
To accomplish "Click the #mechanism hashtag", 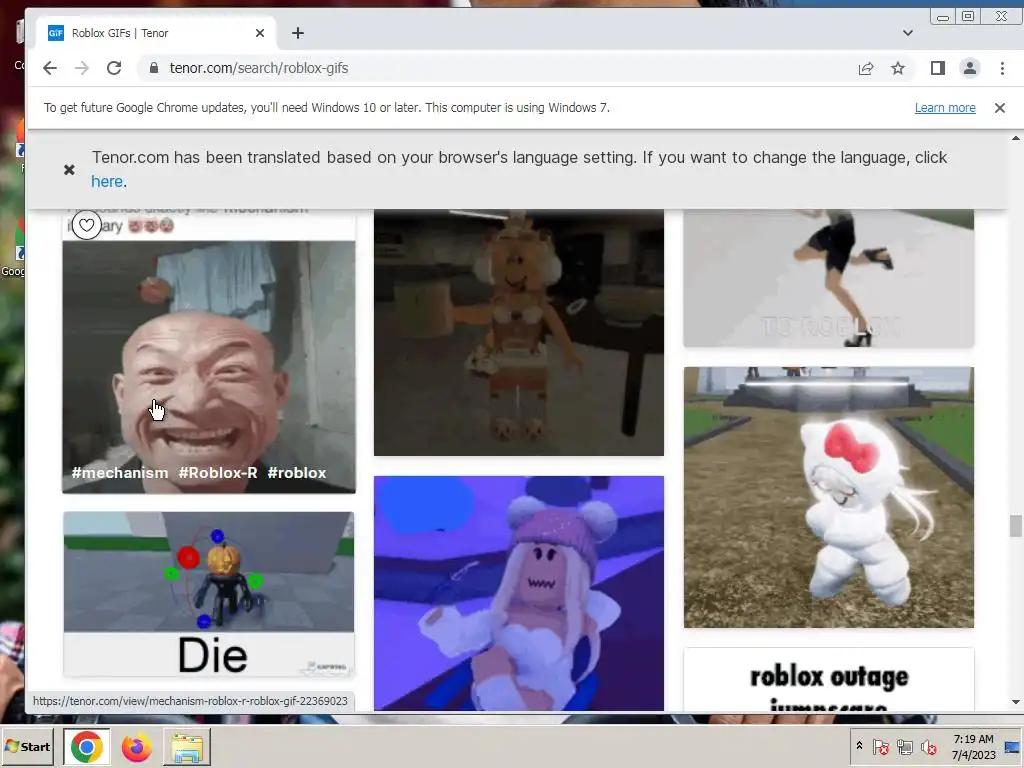I will (120, 473).
